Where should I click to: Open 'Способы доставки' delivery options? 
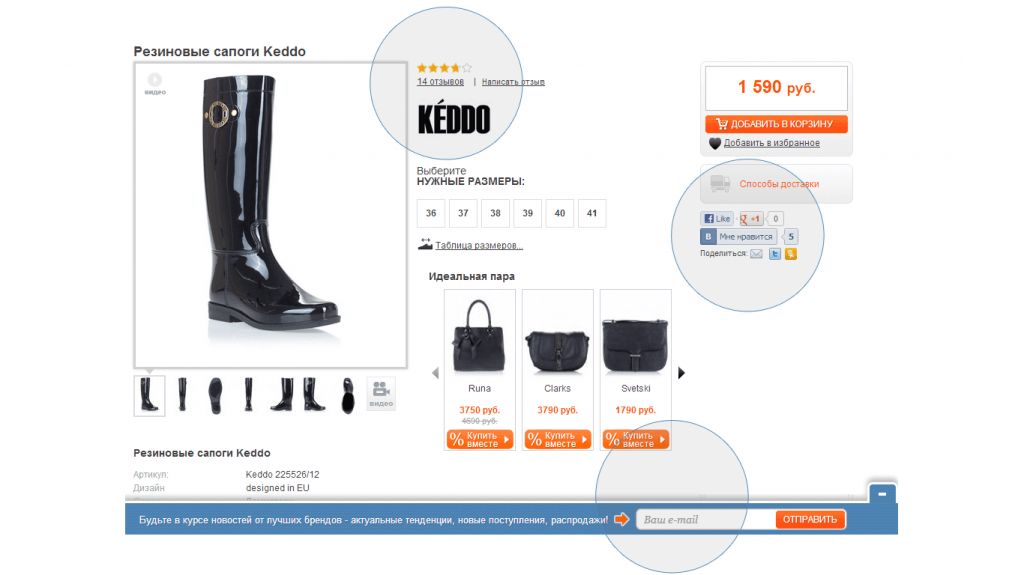[776, 184]
